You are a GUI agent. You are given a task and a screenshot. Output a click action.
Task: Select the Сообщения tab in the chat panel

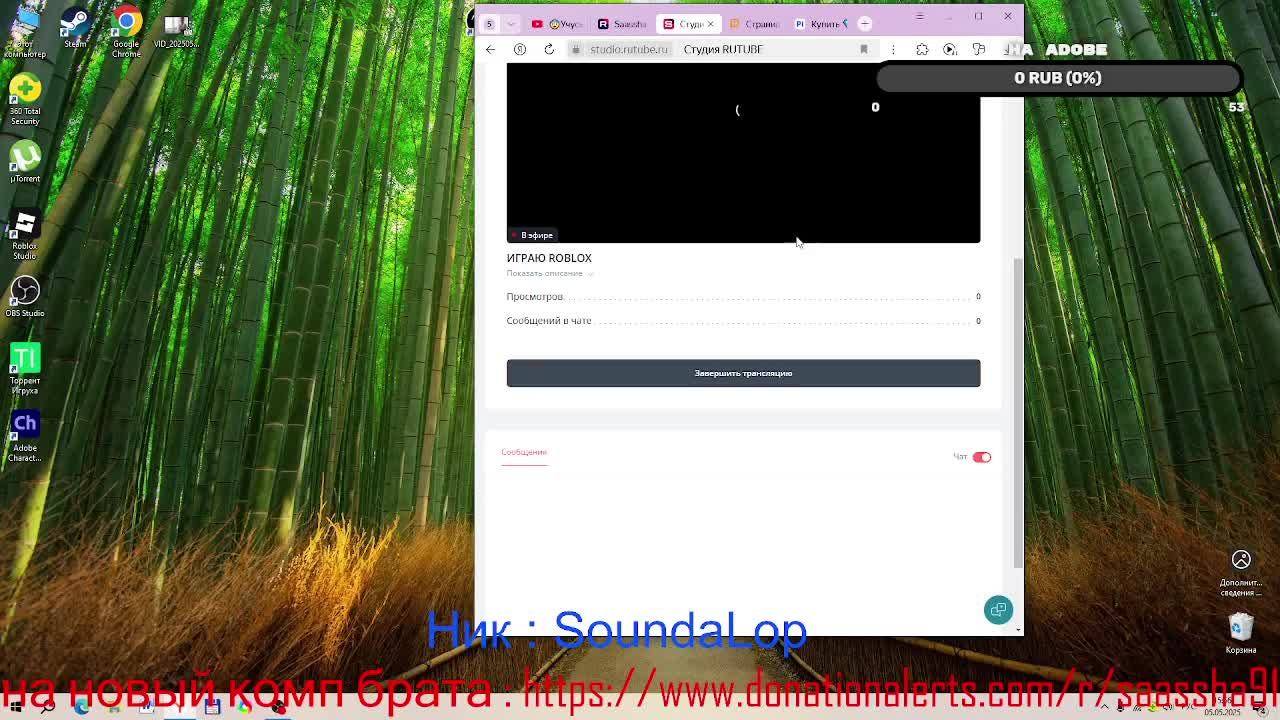[x=524, y=452]
